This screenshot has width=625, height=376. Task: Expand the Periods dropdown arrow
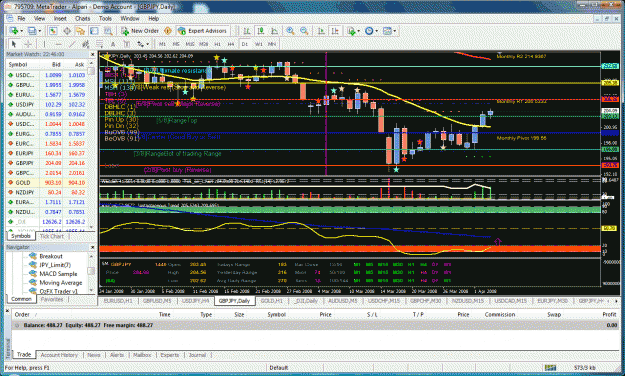click(377, 31)
